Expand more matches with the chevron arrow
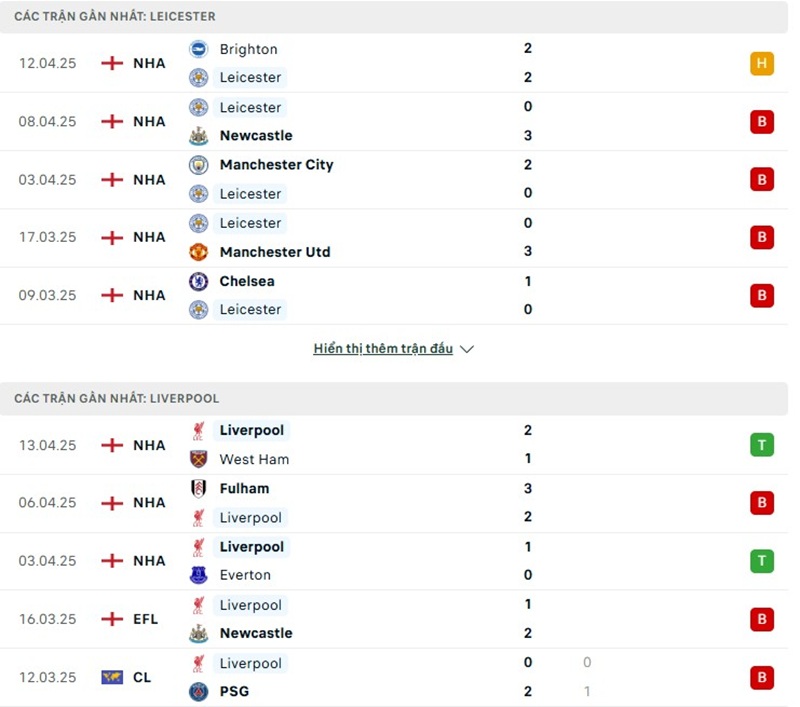800x707 pixels. tap(467, 349)
